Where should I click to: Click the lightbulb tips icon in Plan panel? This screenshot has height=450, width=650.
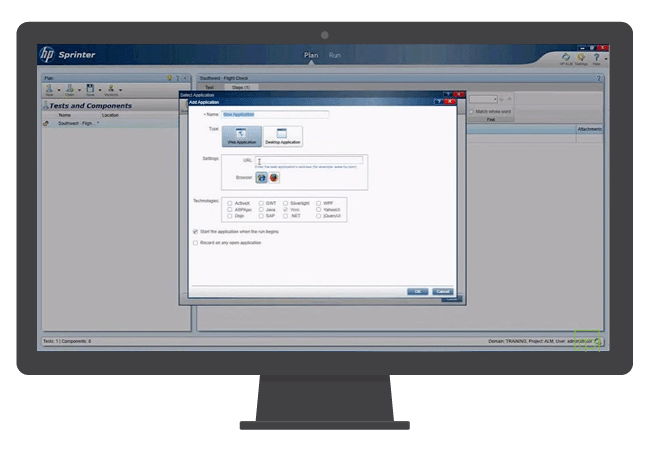(169, 78)
